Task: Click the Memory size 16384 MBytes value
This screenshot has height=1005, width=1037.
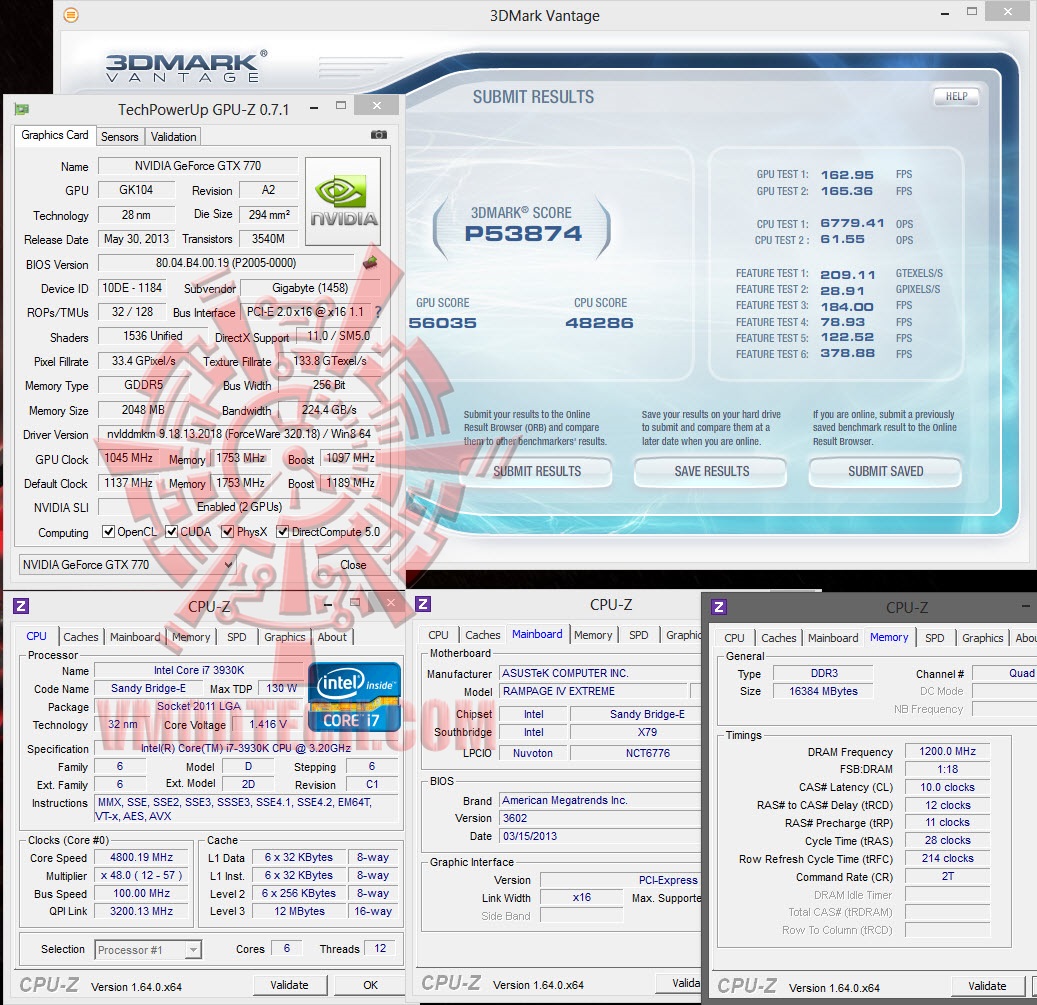Action: (x=823, y=691)
